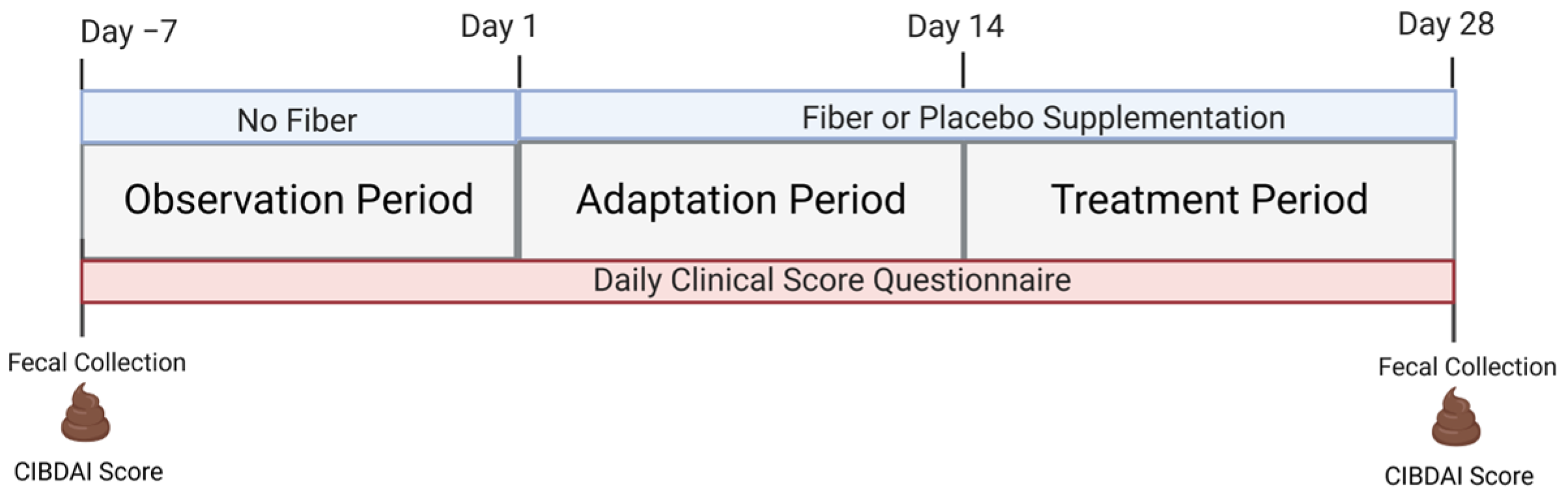Select the Observation Period box

click(298, 200)
